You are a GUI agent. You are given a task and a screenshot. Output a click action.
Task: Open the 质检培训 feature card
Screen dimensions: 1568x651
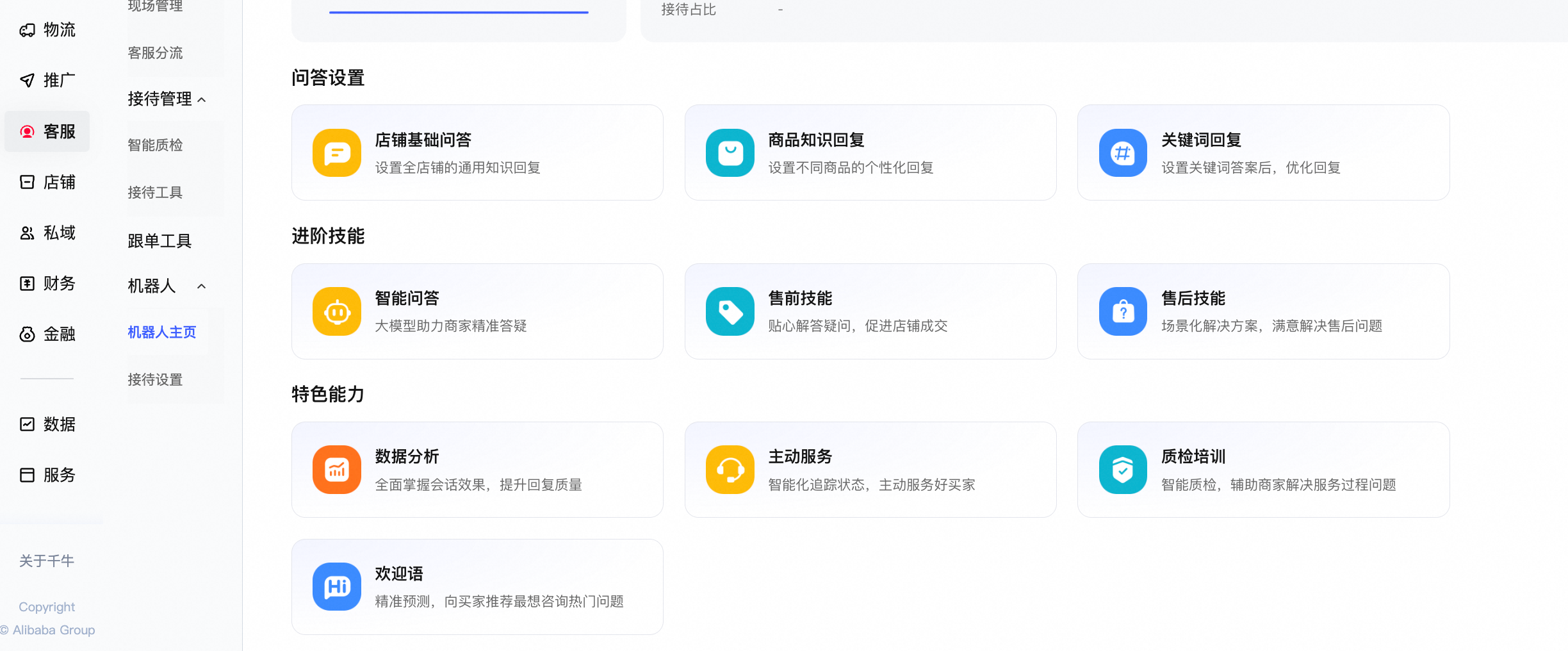[1263, 469]
